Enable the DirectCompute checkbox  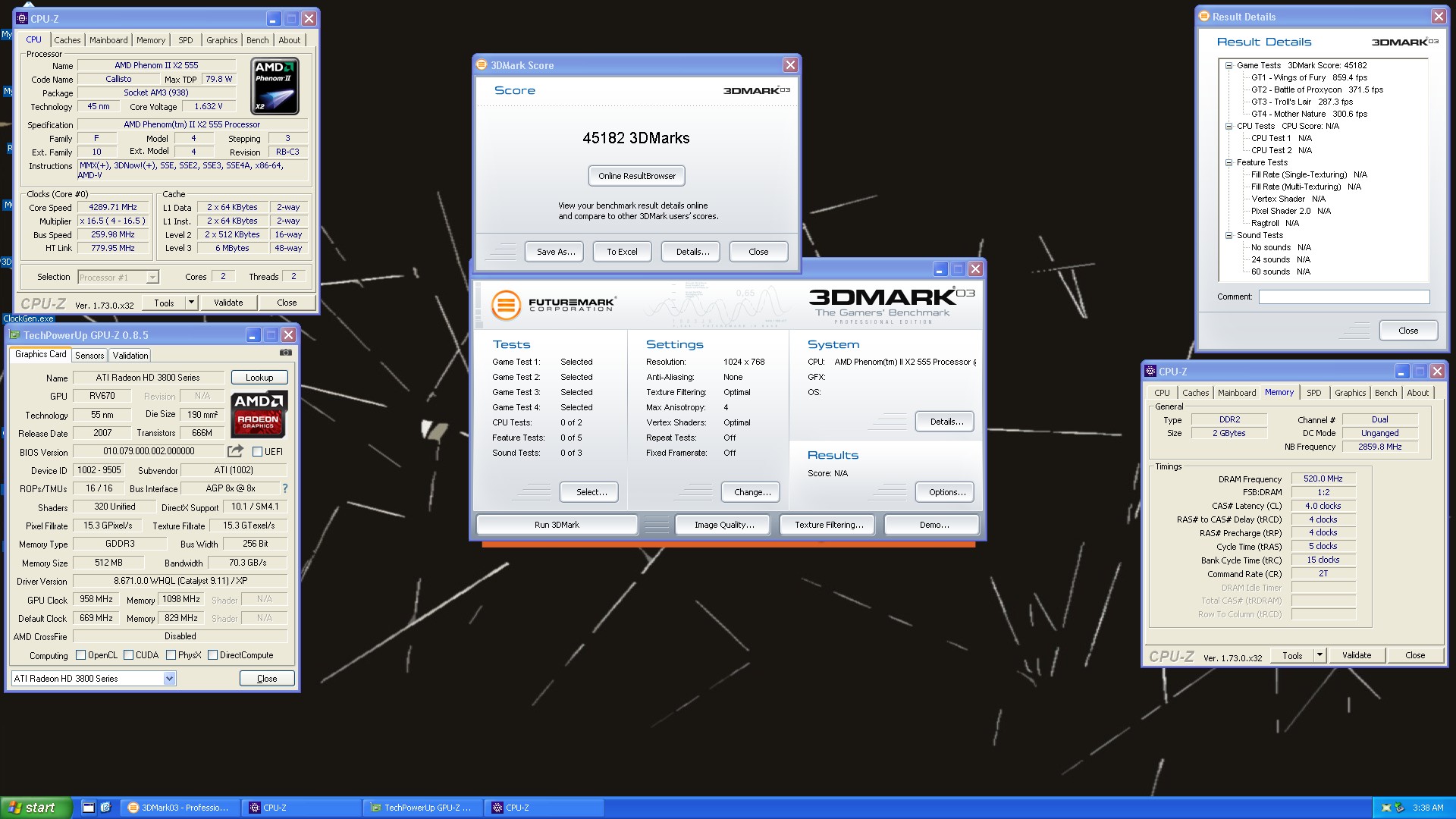coord(212,655)
